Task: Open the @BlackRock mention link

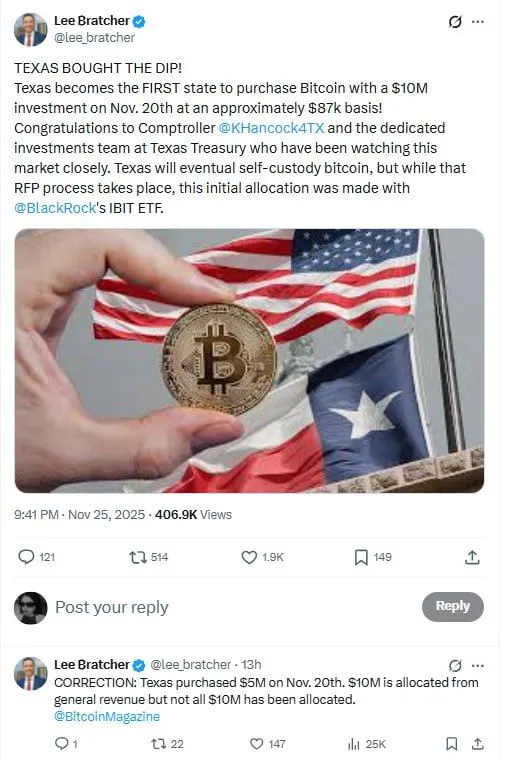Action: (55, 208)
